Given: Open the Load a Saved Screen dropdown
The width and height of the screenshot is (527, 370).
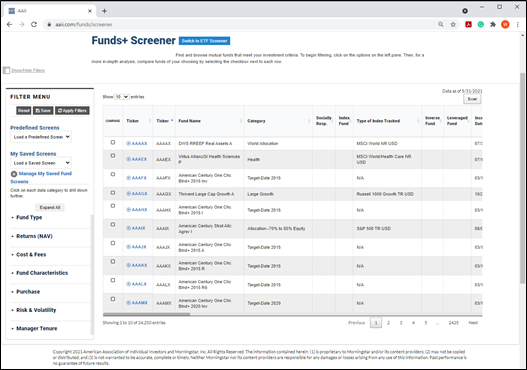Looking at the screenshot, I should coord(41,163).
